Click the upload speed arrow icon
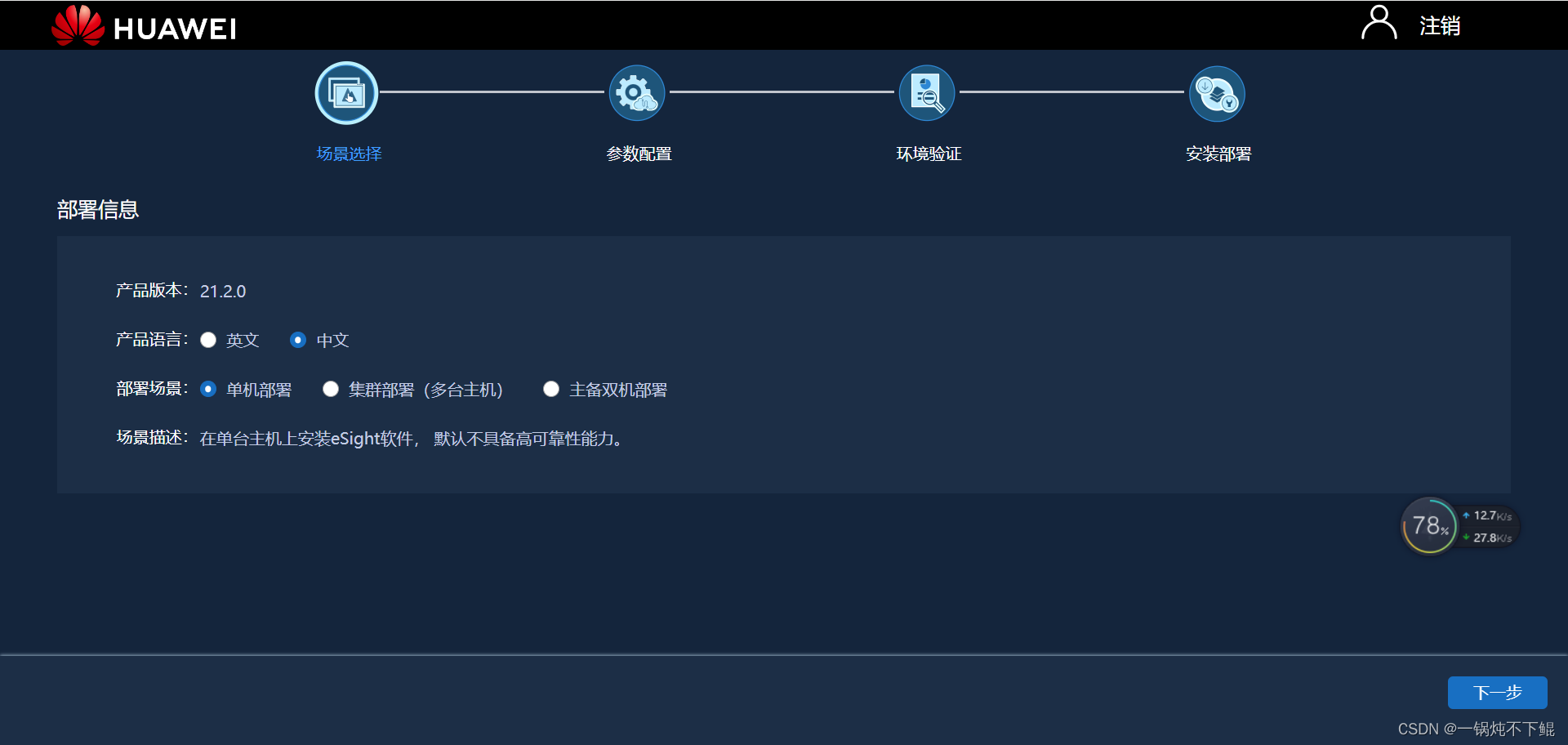This screenshot has height=745, width=1568. click(x=1466, y=515)
